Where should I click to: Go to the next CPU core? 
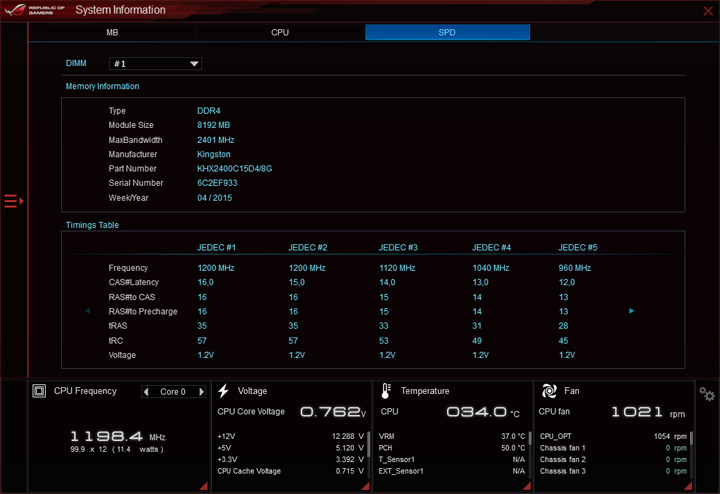[201, 392]
